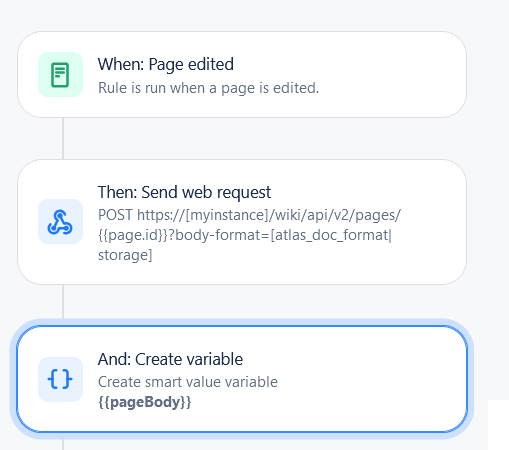Click the curly braces Create variable icon
The height and width of the screenshot is (450, 509).
point(60,379)
